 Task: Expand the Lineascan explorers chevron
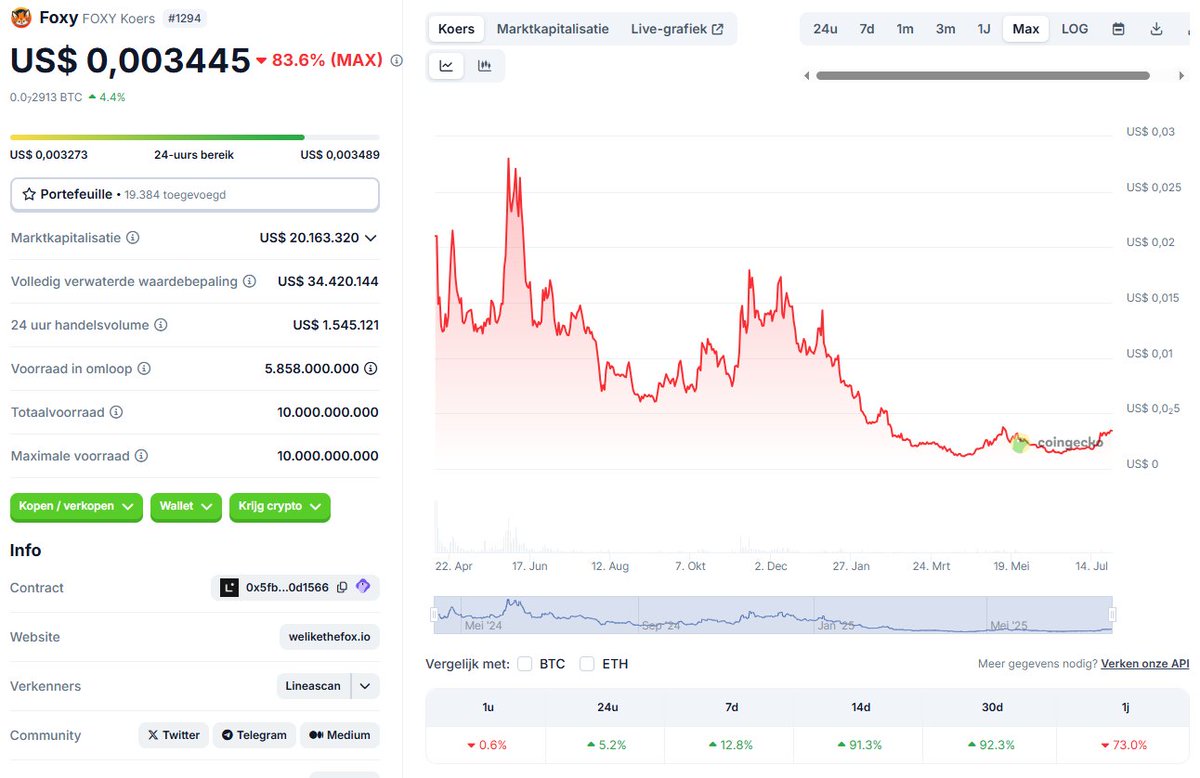point(365,686)
